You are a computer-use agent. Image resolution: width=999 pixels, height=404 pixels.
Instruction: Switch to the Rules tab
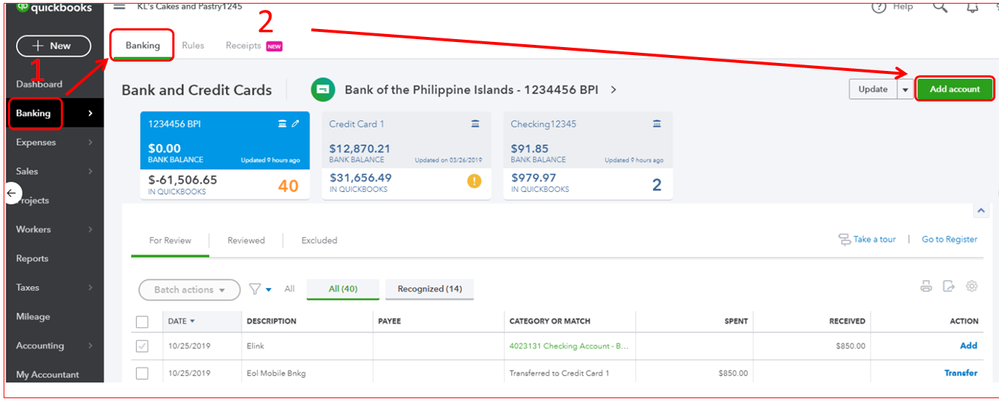point(193,46)
